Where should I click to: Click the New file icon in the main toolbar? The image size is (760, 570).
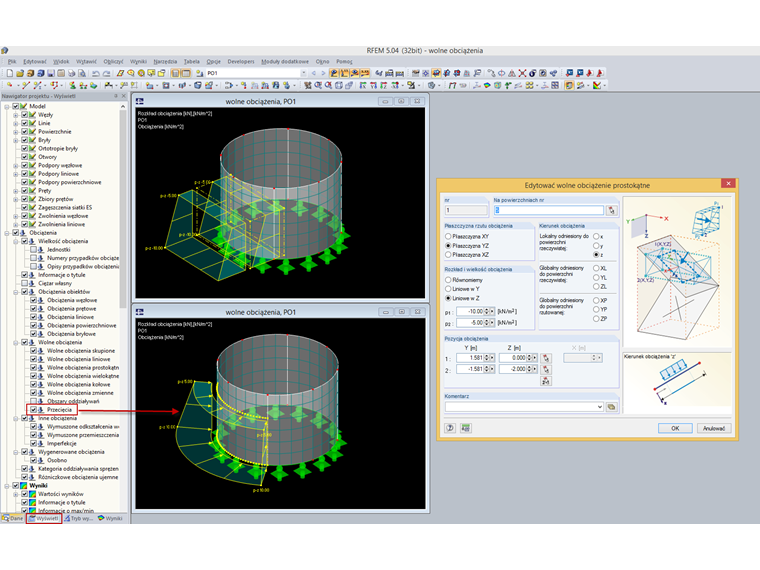pyautogui.click(x=8, y=73)
